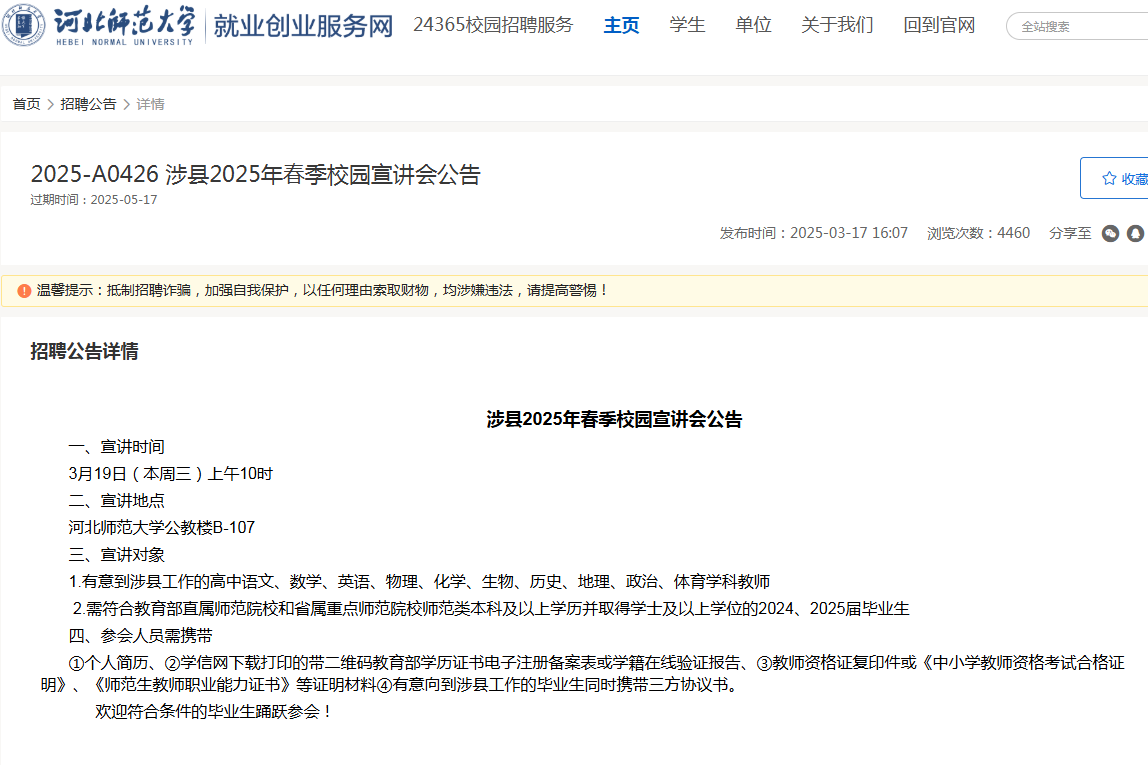Click the centered heading 涉县2025年春季校园宣讲会公告
The width and height of the screenshot is (1148, 765).
[x=614, y=419]
